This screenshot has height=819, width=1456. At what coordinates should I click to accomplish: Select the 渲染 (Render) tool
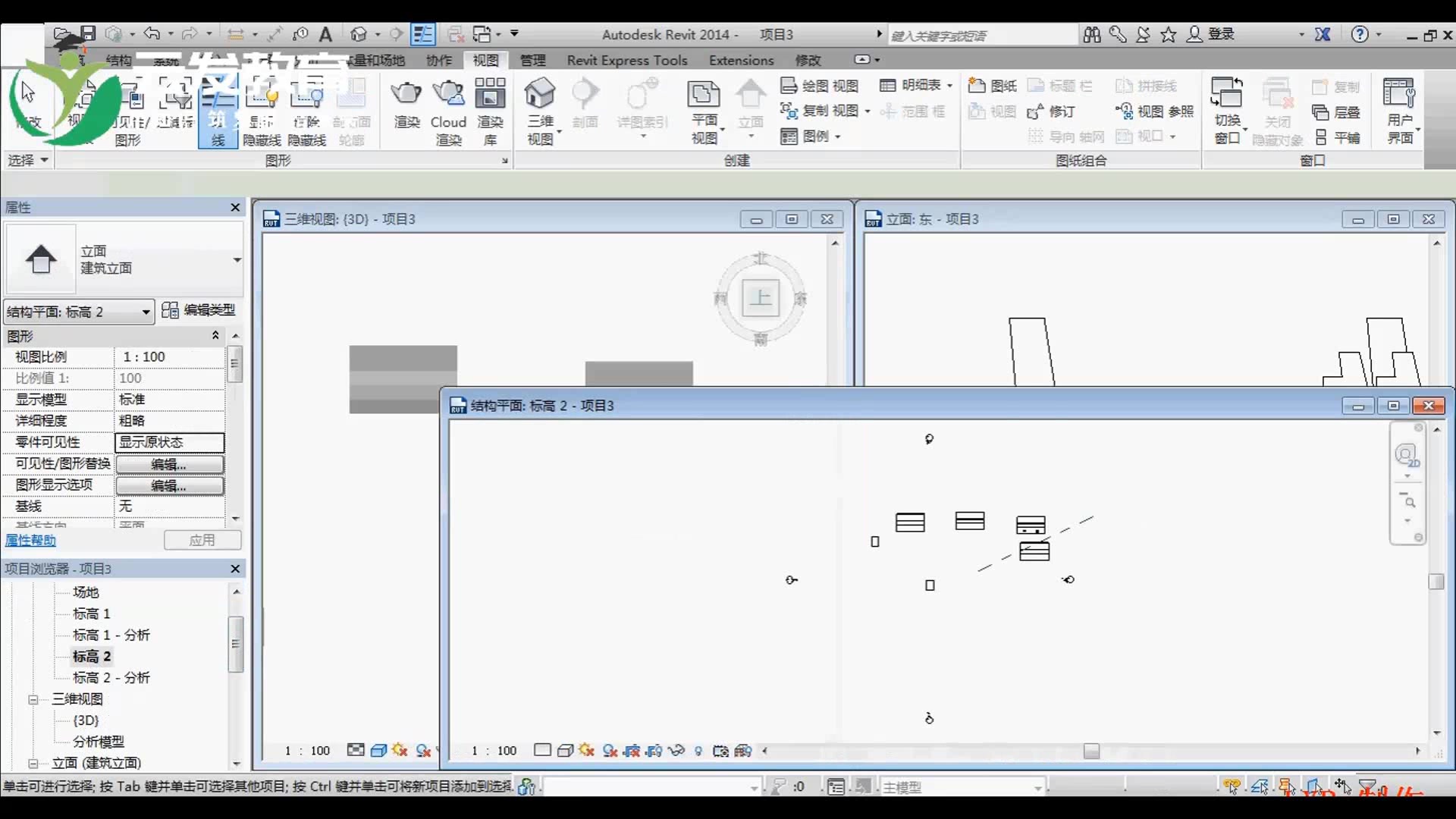(406, 106)
